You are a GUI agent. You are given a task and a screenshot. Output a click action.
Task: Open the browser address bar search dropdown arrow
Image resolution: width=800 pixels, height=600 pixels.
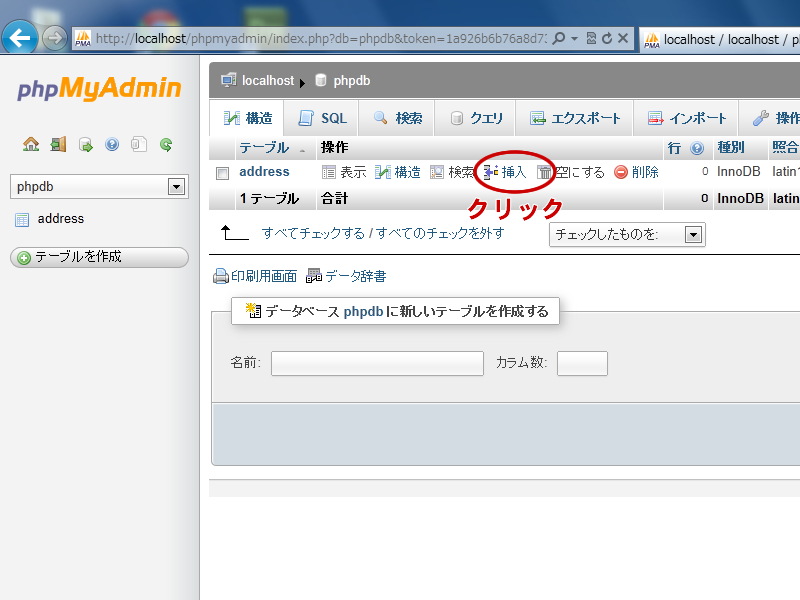(574, 39)
